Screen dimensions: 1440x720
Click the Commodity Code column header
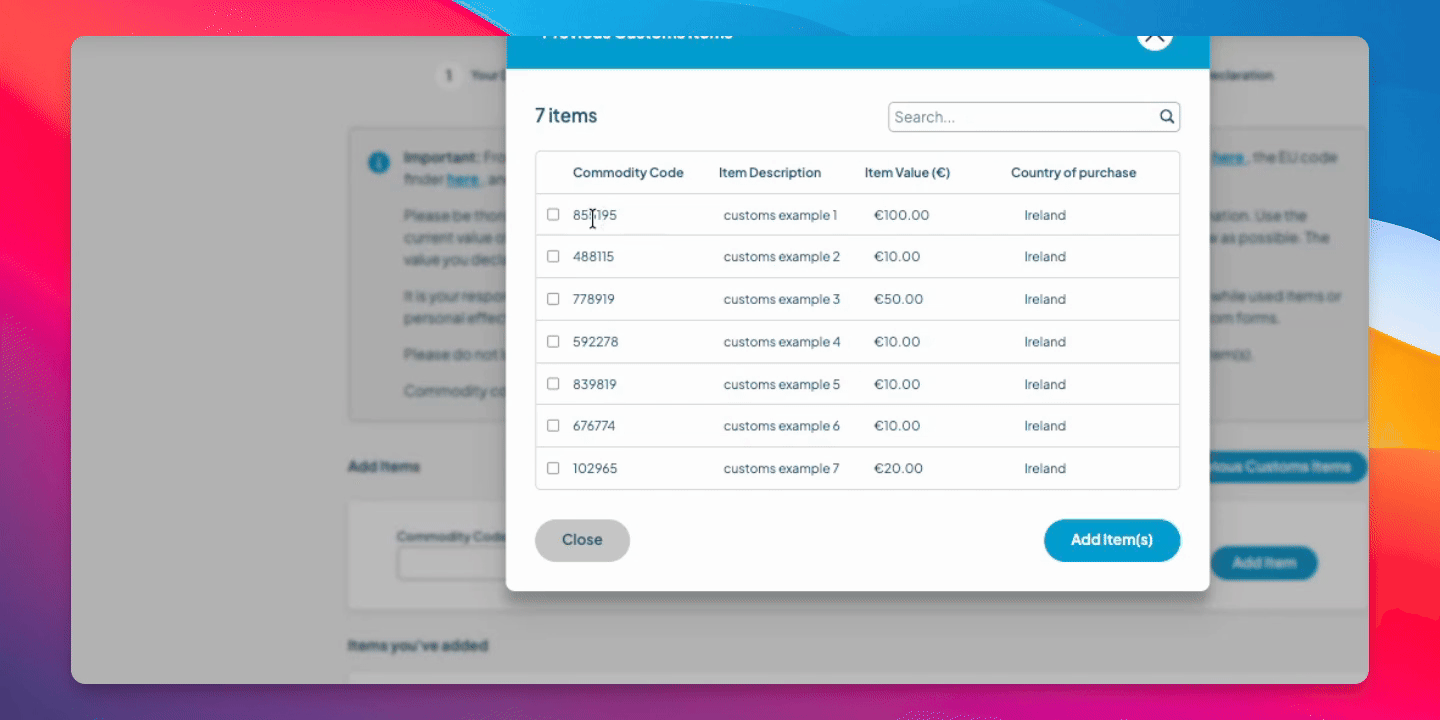point(628,173)
